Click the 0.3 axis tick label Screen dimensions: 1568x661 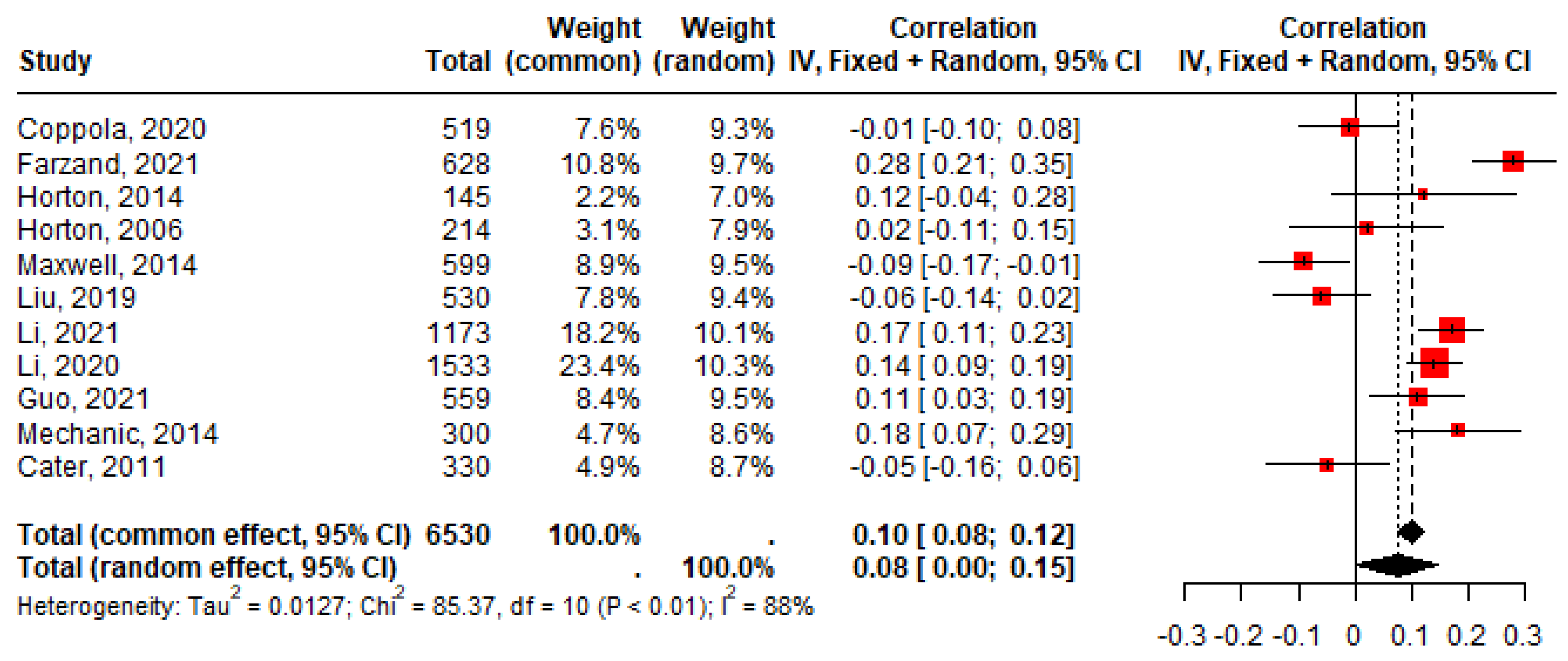(x=1523, y=636)
